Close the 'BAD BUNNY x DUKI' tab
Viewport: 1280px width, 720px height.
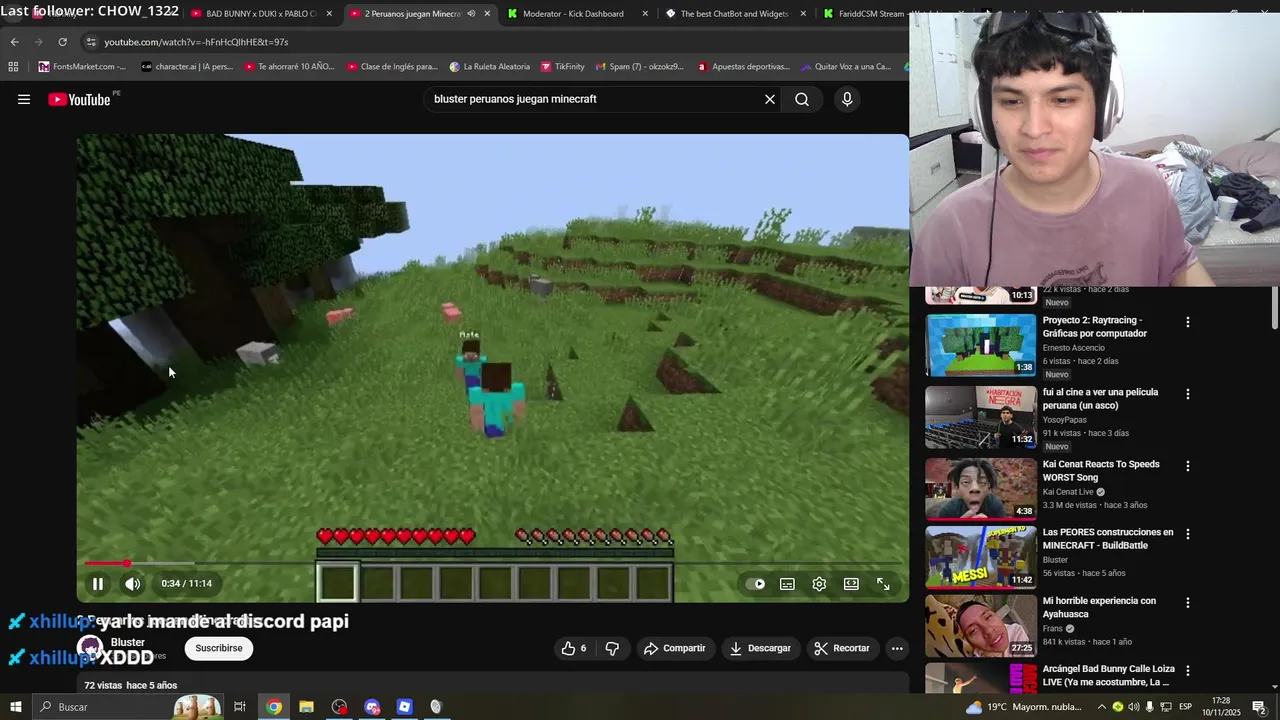pyautogui.click(x=329, y=14)
